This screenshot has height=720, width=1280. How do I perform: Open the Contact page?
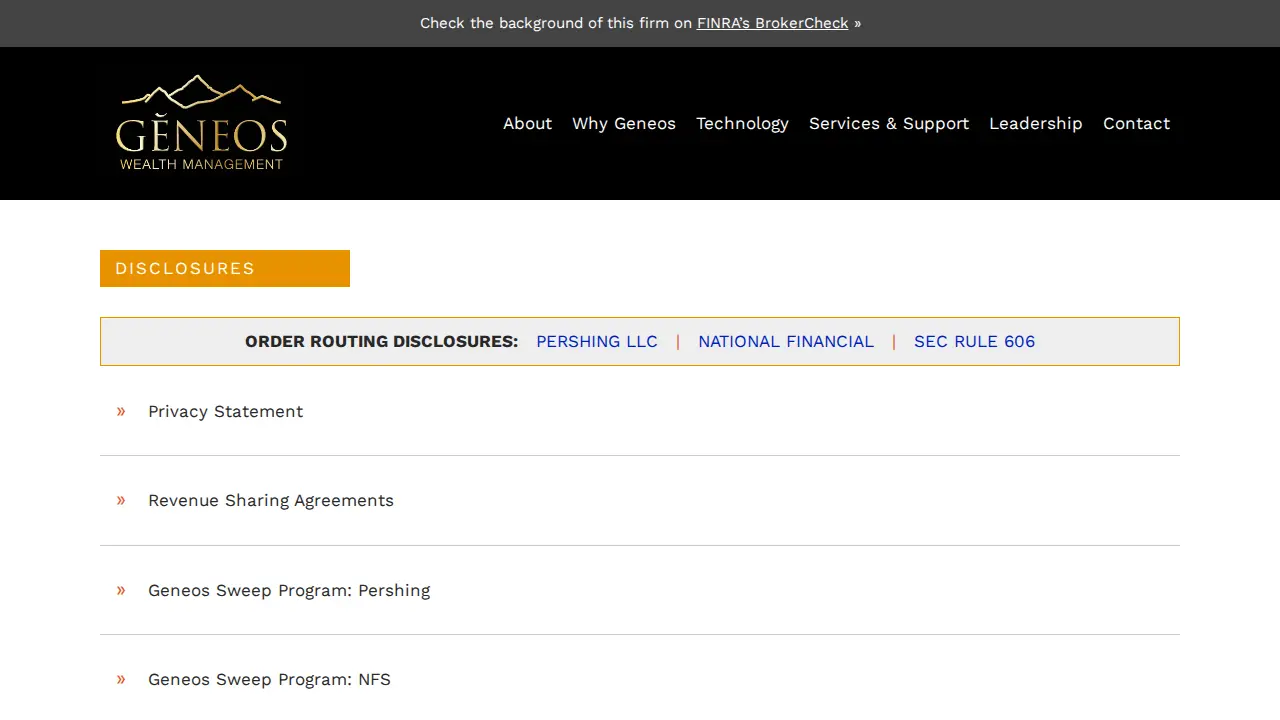tap(1136, 123)
